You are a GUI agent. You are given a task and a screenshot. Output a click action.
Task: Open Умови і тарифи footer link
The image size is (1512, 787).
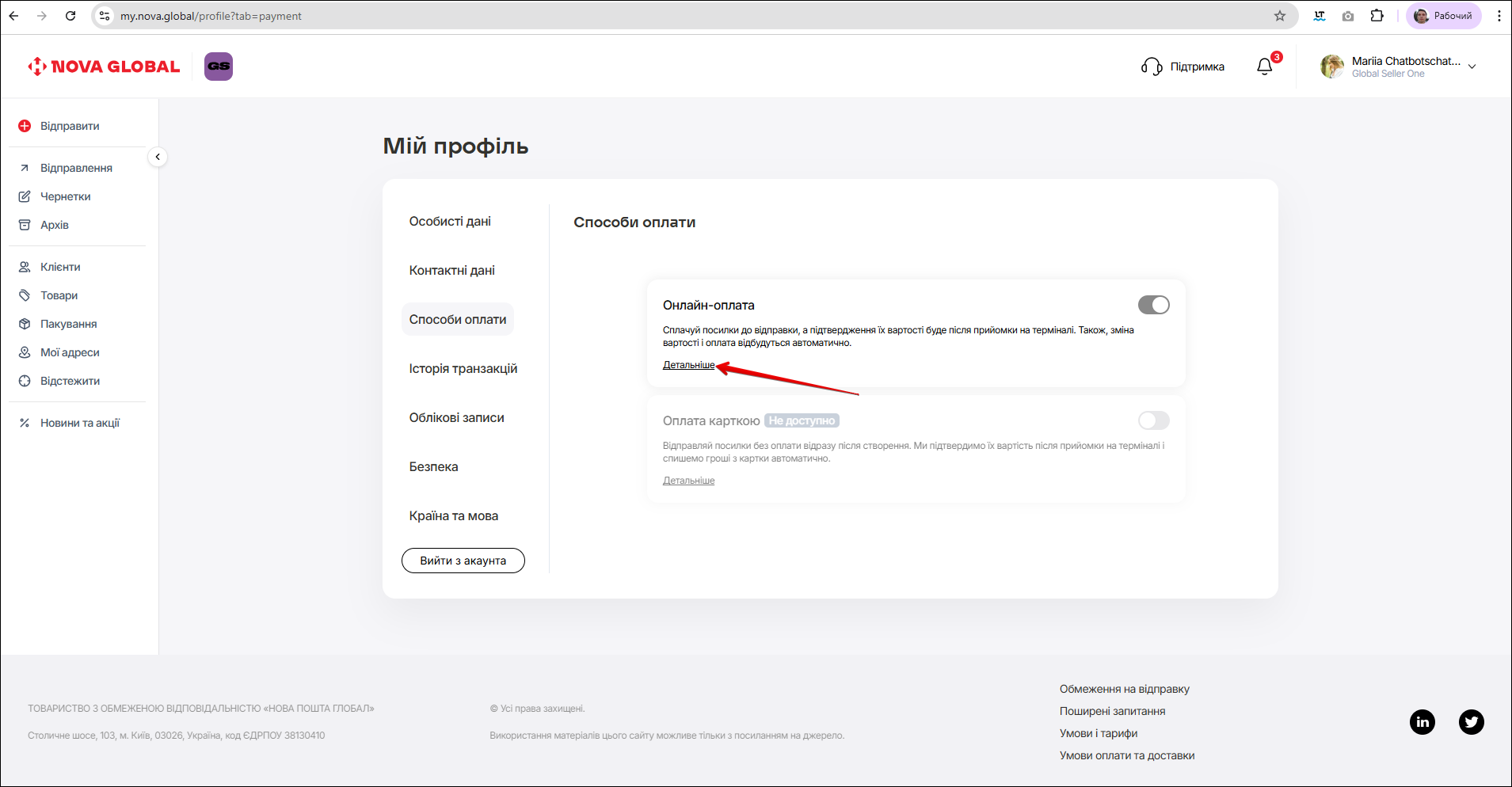click(1099, 733)
